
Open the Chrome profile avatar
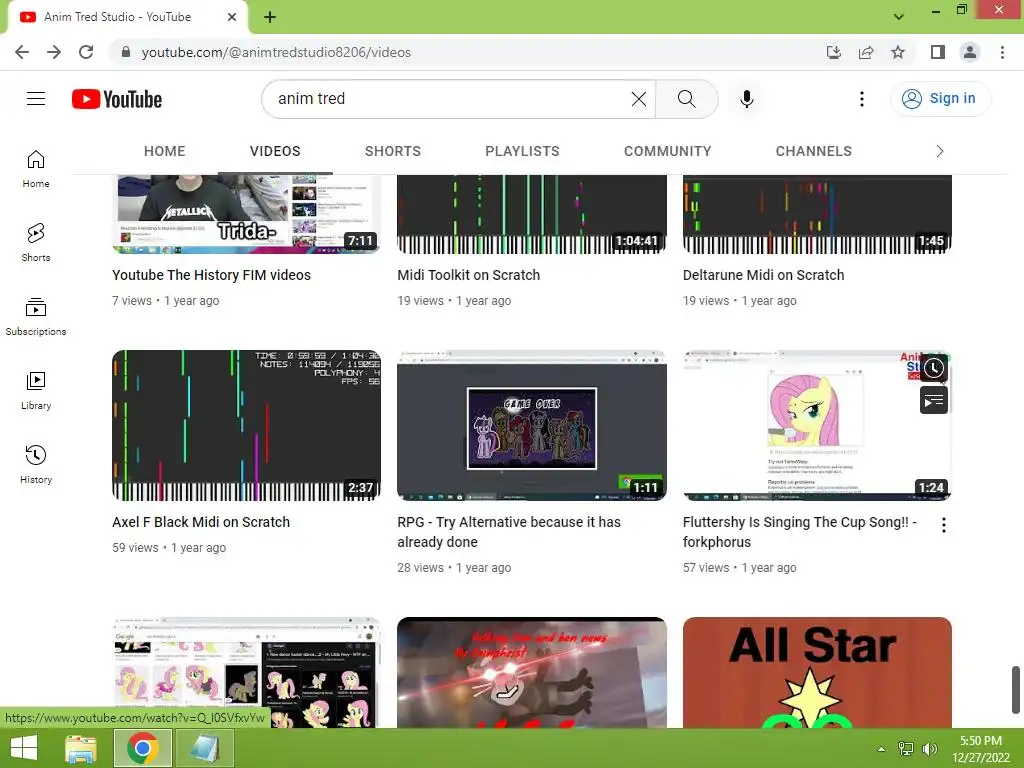tap(970, 52)
